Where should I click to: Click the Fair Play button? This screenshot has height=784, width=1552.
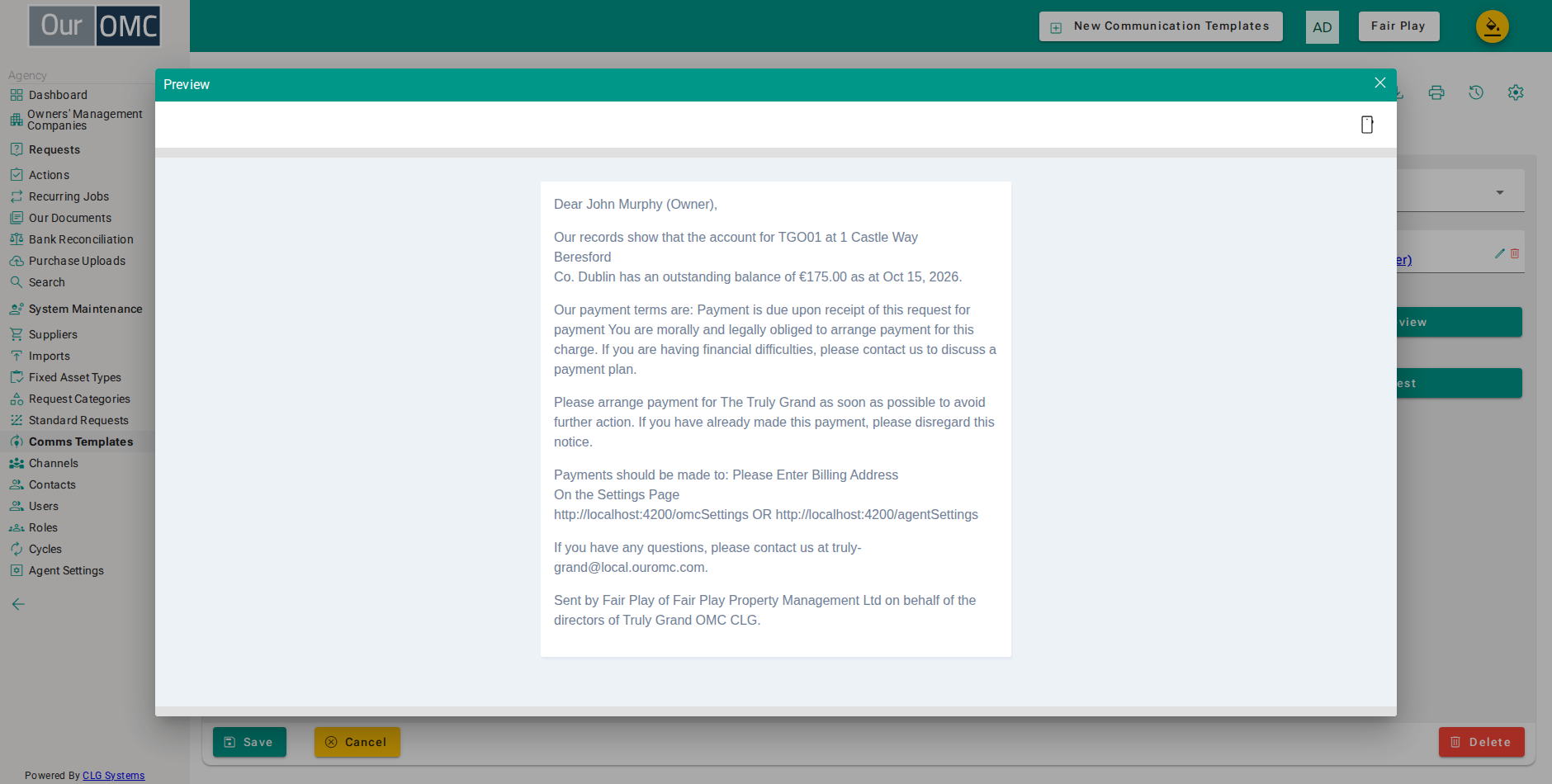1398,26
